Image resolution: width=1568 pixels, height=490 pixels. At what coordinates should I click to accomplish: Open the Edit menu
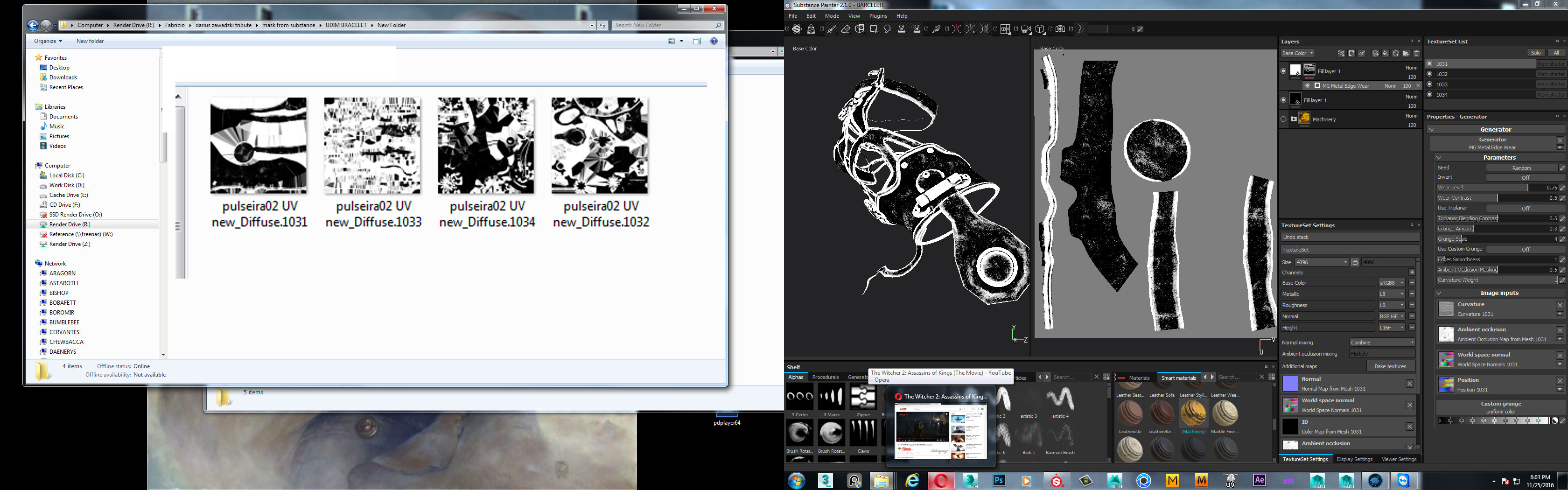point(811,16)
